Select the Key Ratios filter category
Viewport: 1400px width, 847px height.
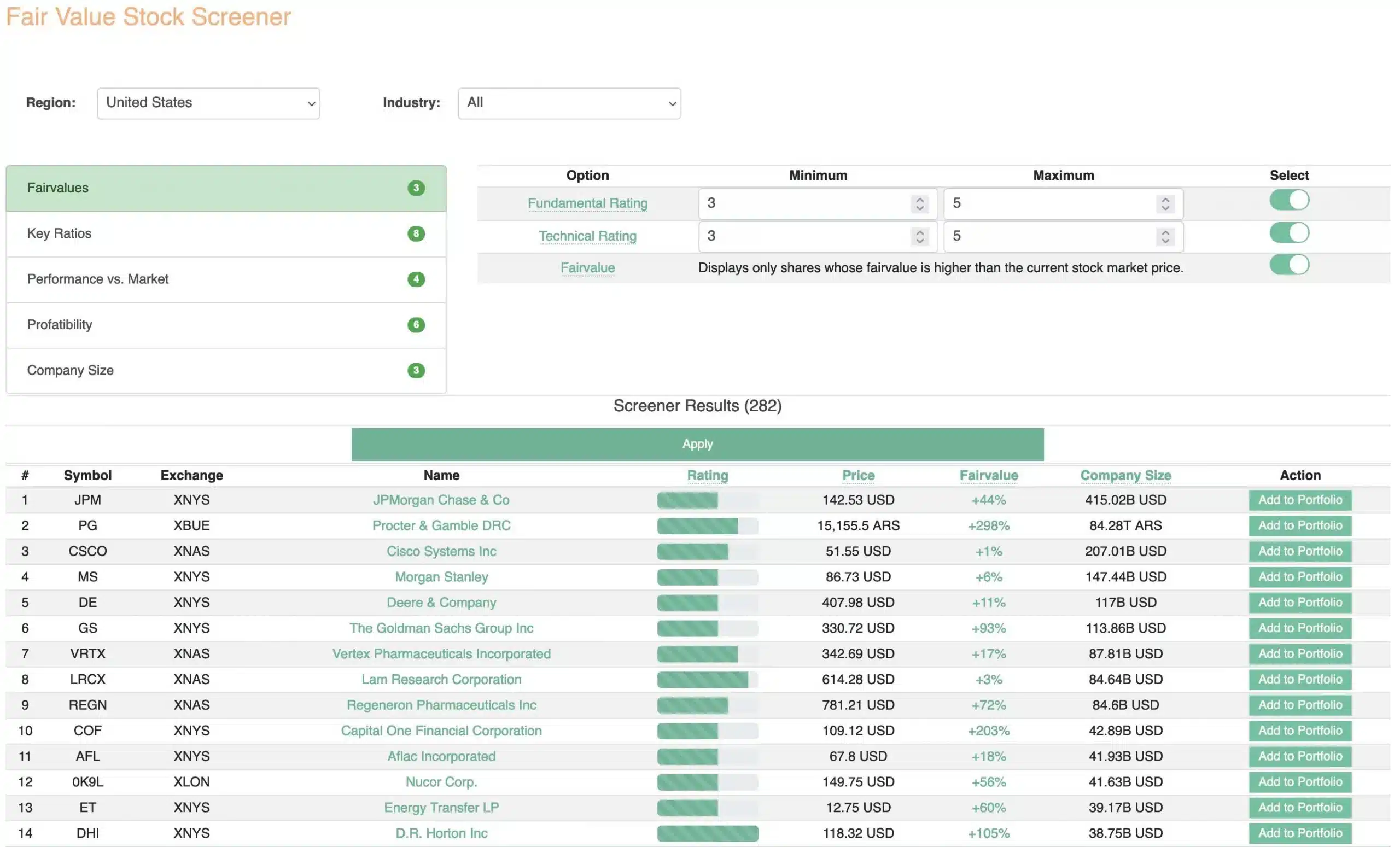[226, 234]
